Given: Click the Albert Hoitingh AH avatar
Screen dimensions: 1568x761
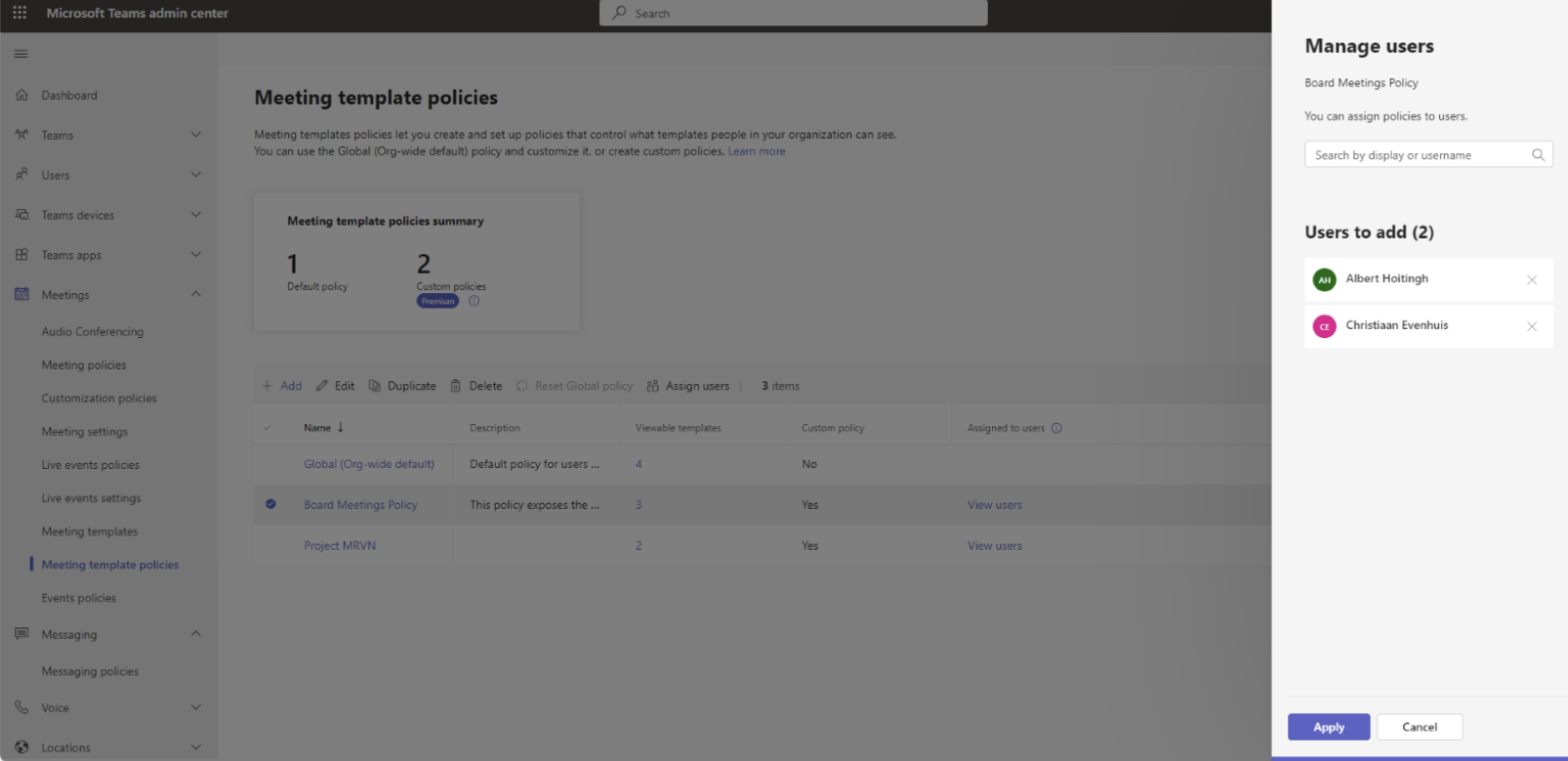Looking at the screenshot, I should (1324, 279).
